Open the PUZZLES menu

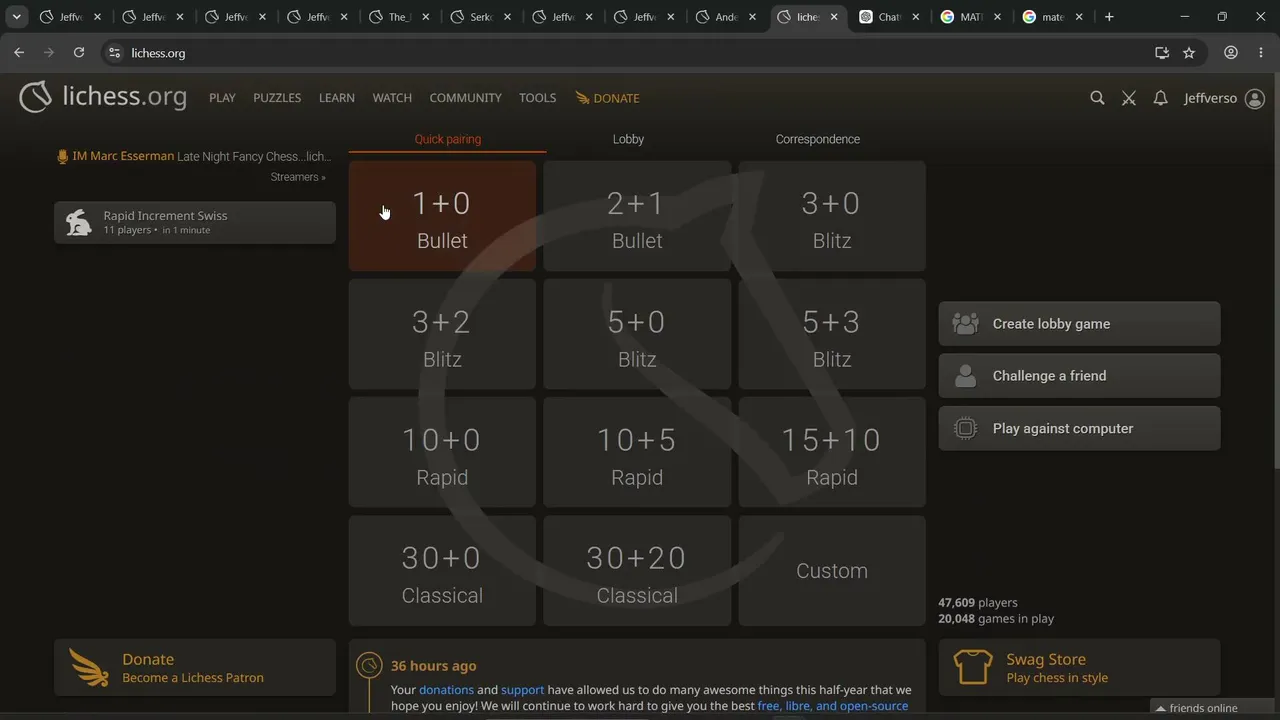(x=277, y=98)
